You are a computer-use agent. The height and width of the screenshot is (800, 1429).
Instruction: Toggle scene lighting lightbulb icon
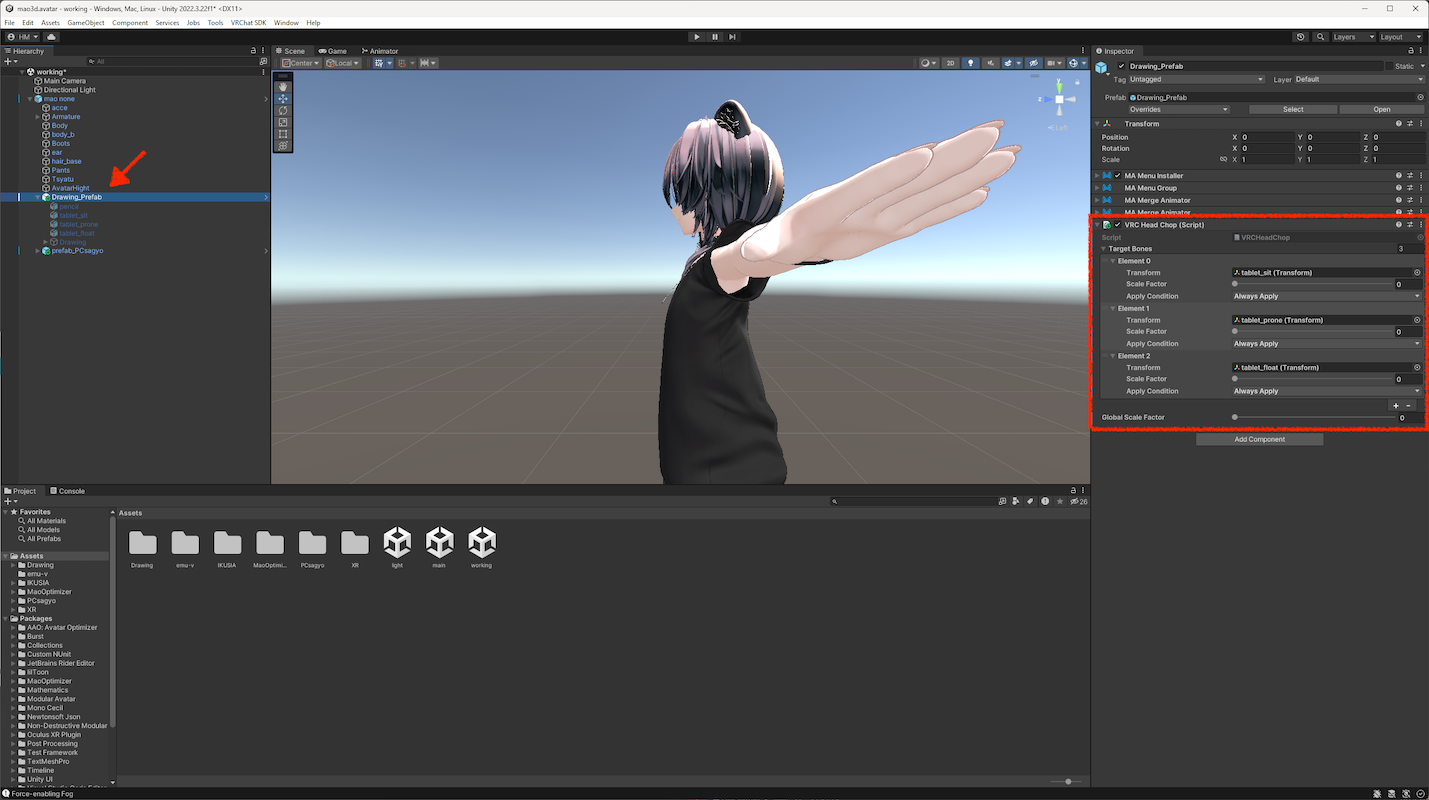click(x=969, y=63)
